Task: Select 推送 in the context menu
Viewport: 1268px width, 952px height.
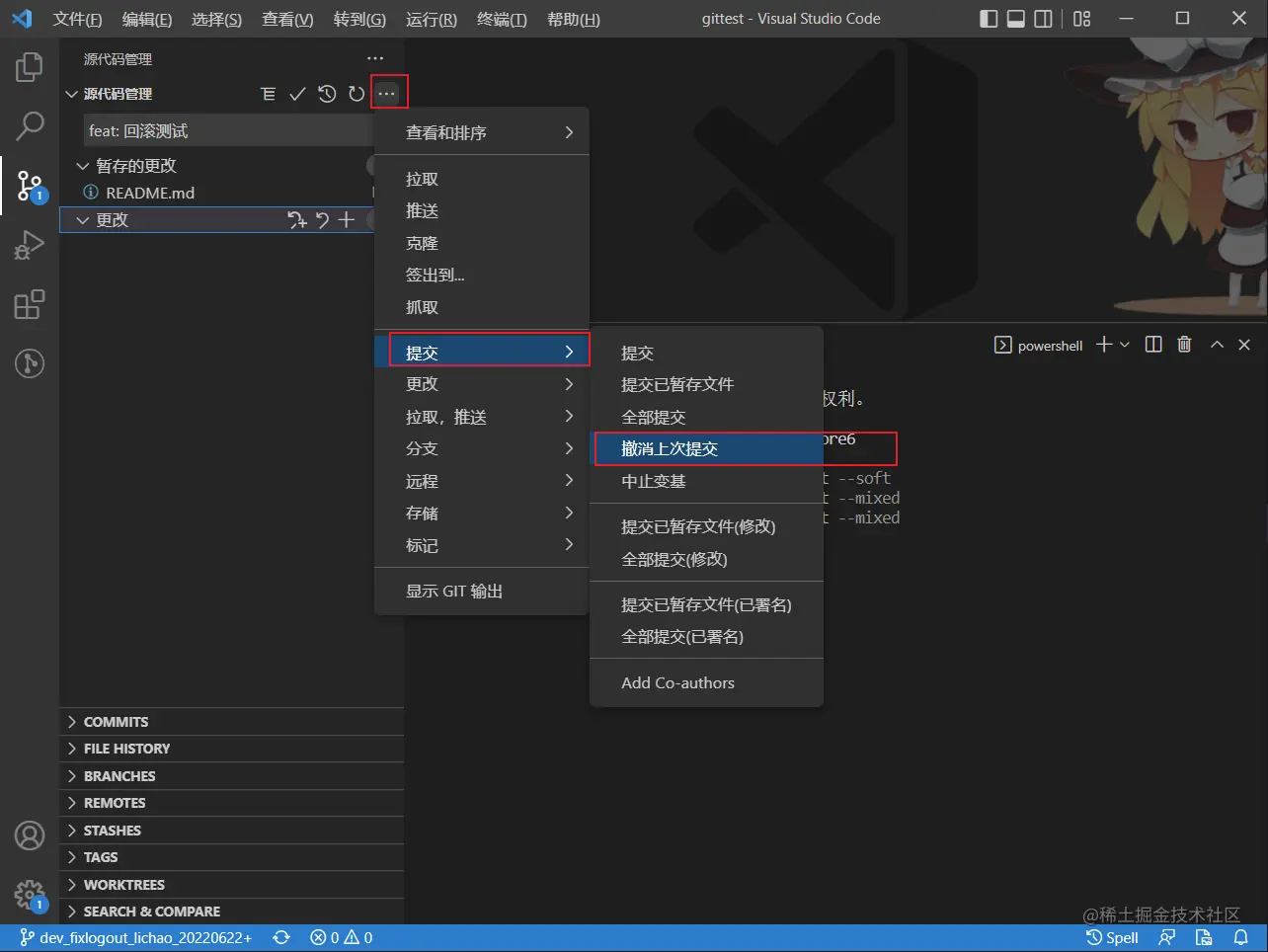Action: click(482, 210)
